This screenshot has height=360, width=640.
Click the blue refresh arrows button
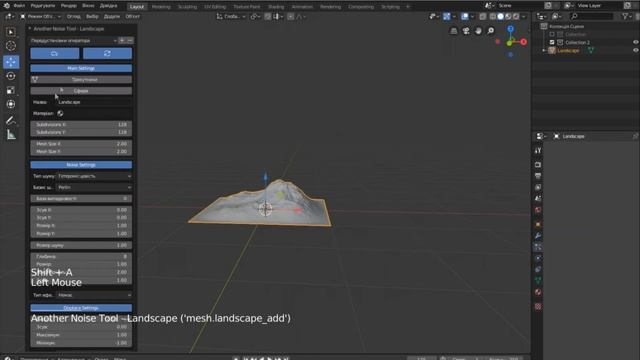107,53
